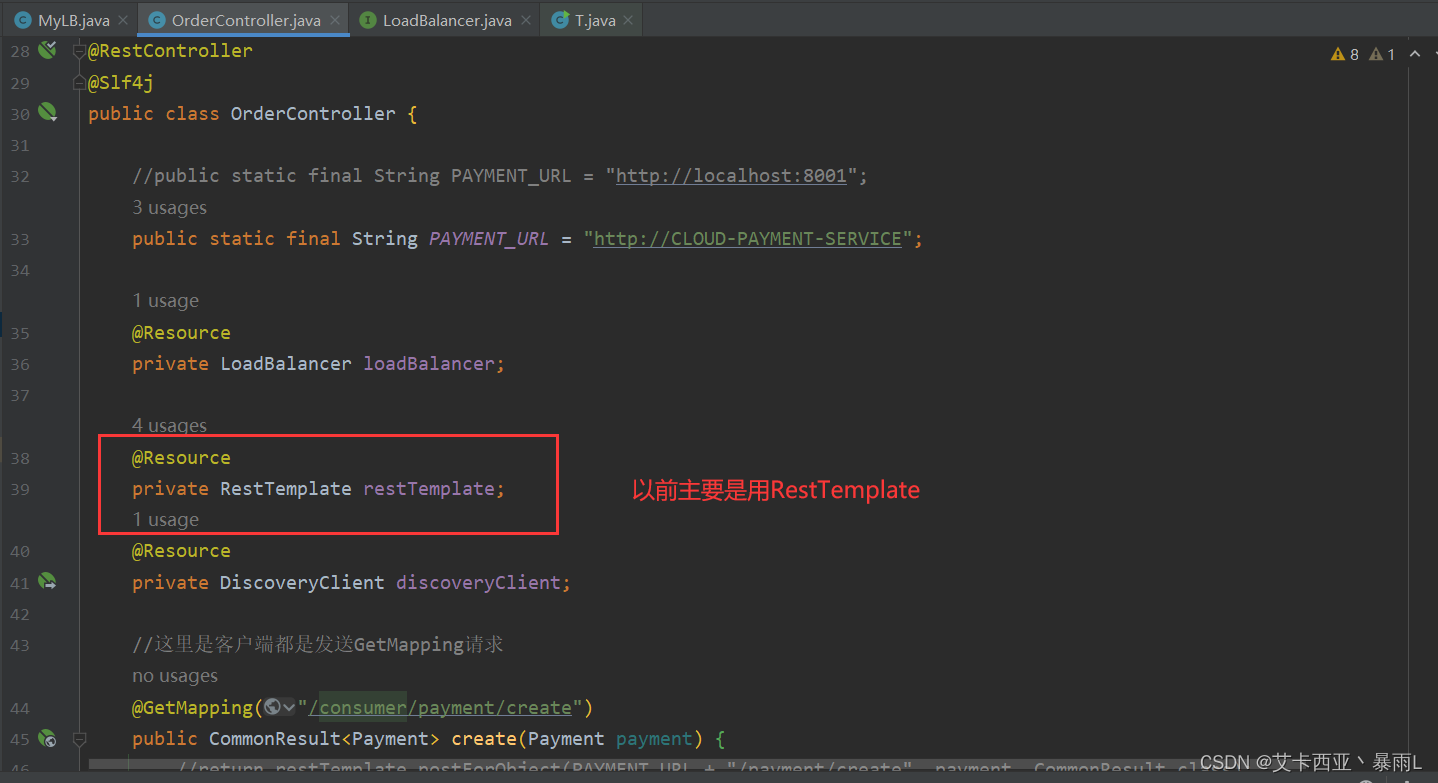The width and height of the screenshot is (1438, 783).
Task: Open the yellow warnings indicator showing 8
Action: tap(1344, 54)
